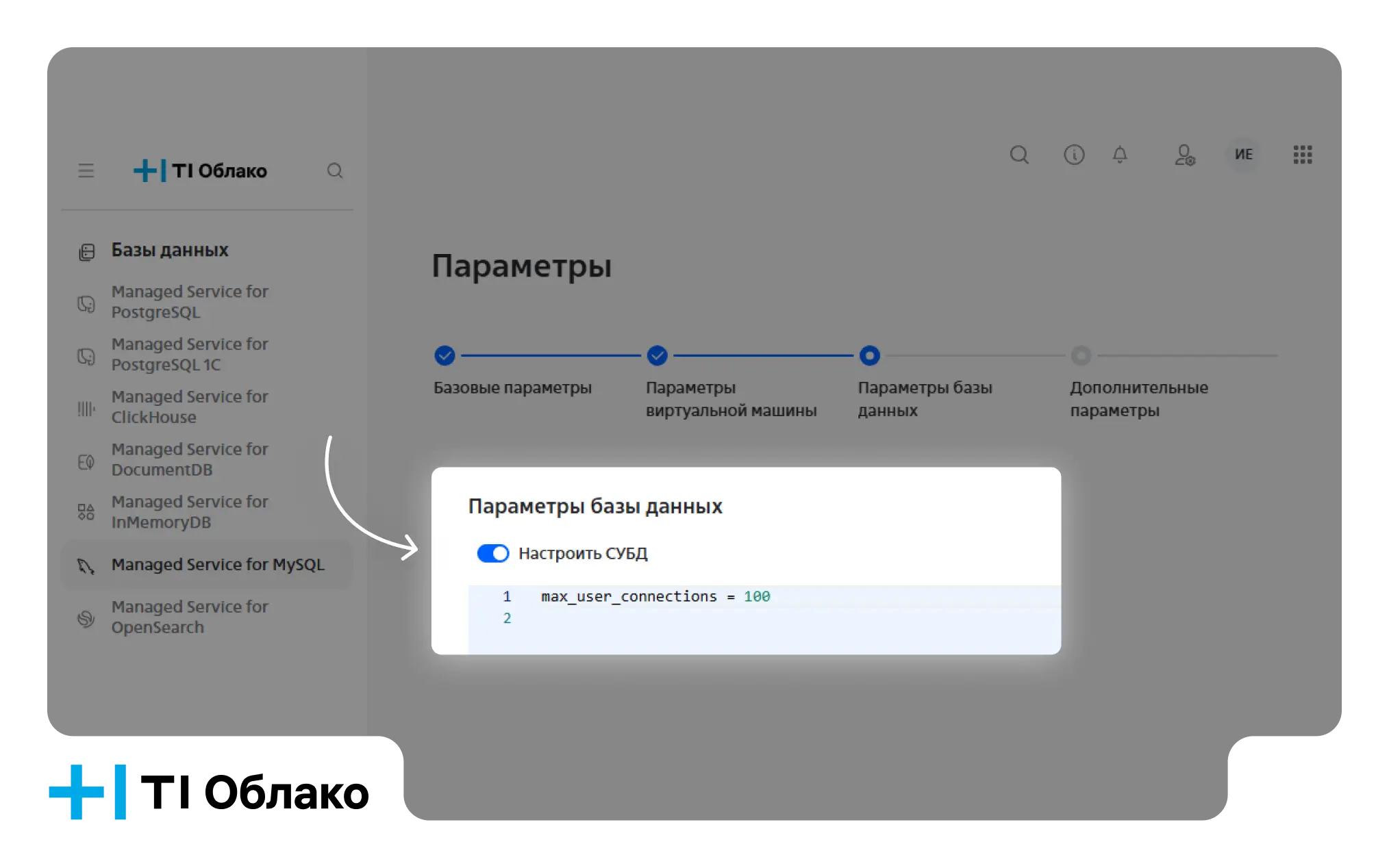Open notifications bell
The image size is (1389, 868).
point(1120,155)
